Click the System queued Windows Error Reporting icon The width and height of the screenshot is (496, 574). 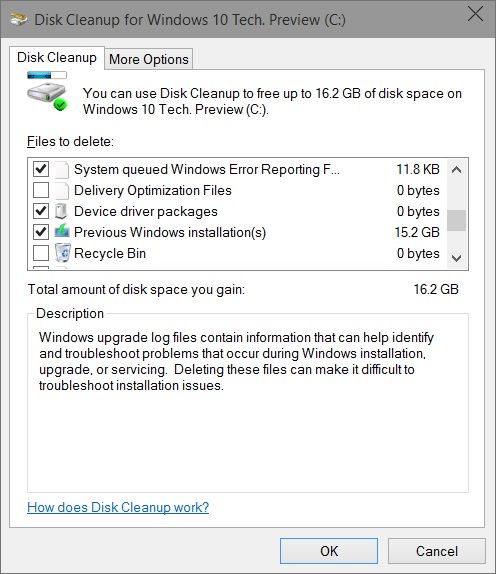(61, 169)
